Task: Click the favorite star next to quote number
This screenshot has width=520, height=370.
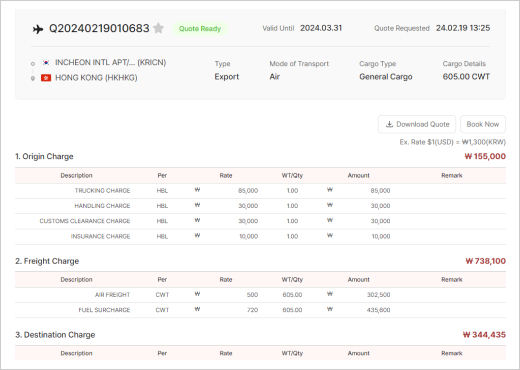Action: point(159,28)
